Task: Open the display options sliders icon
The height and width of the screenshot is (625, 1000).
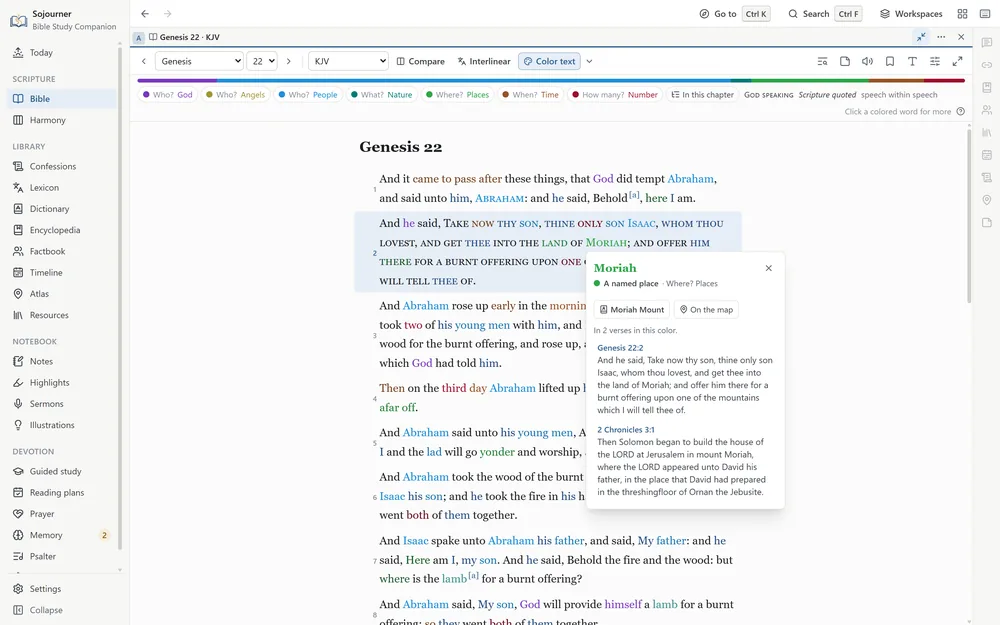Action: pos(935,61)
